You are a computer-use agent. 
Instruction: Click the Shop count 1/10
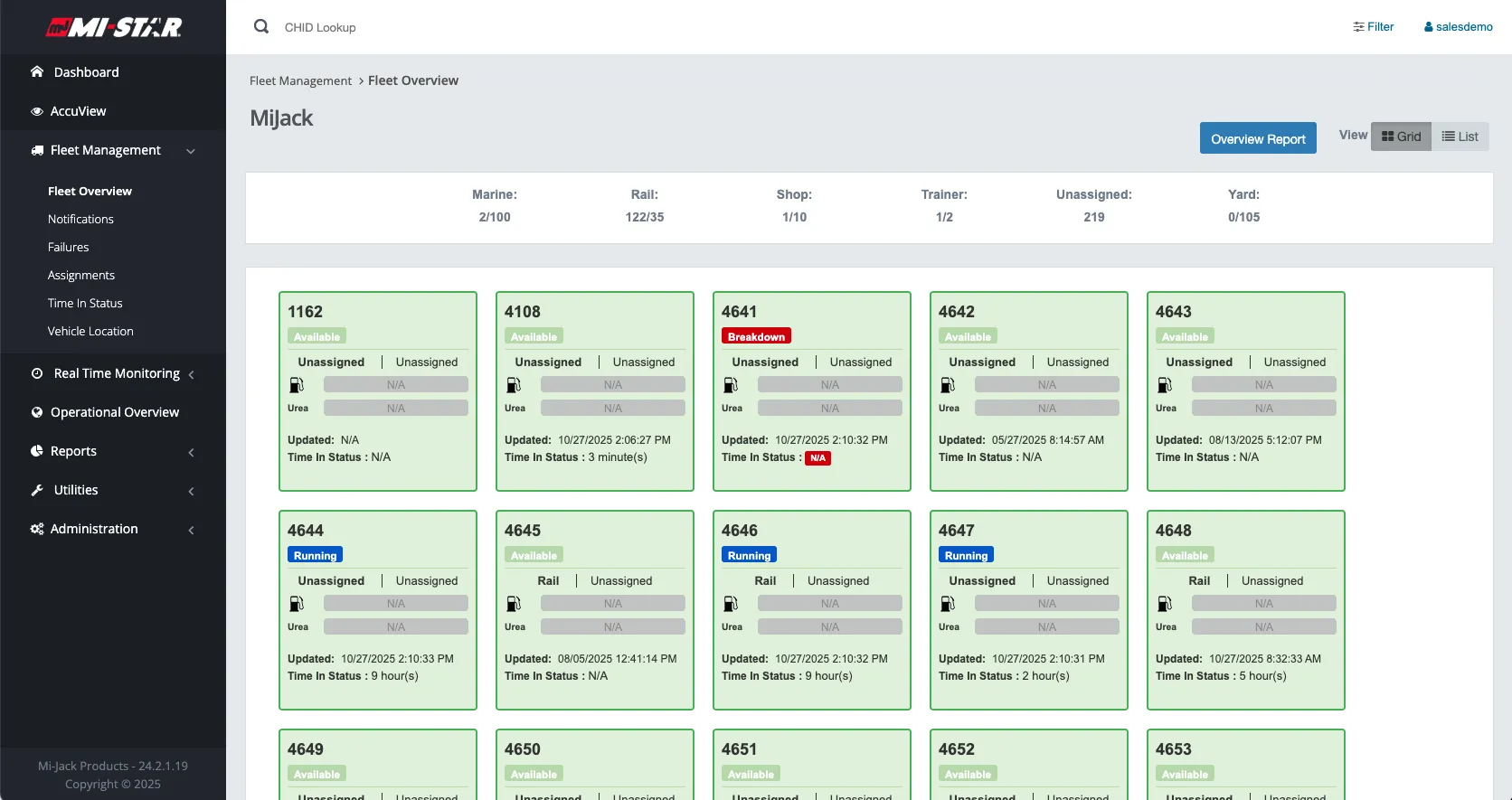click(x=794, y=217)
